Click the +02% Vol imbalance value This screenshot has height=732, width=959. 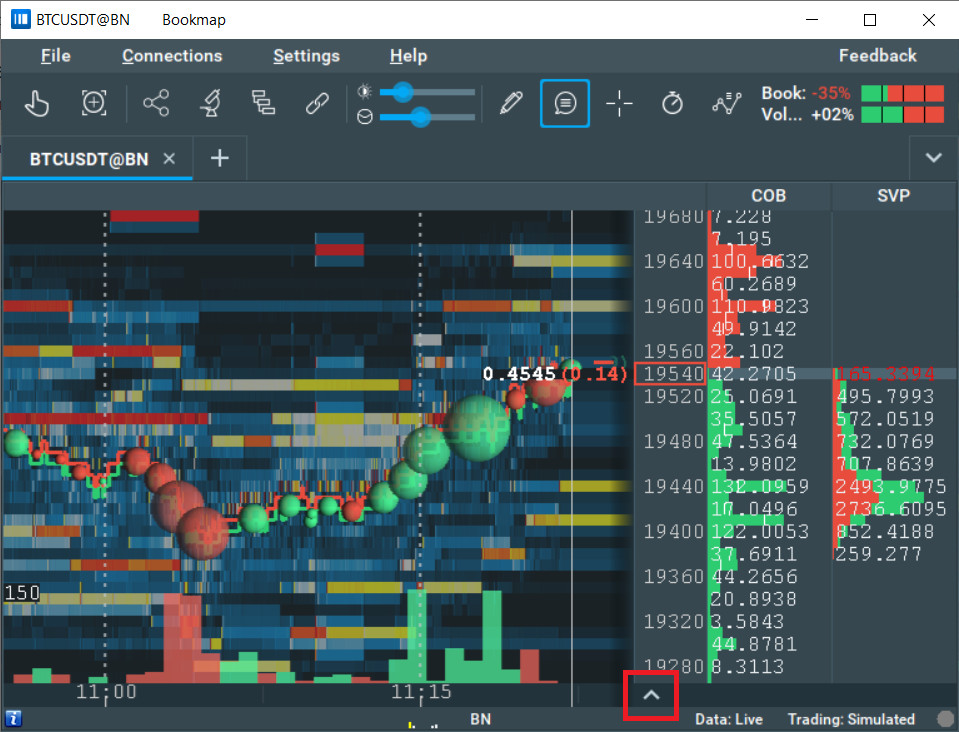click(x=832, y=114)
